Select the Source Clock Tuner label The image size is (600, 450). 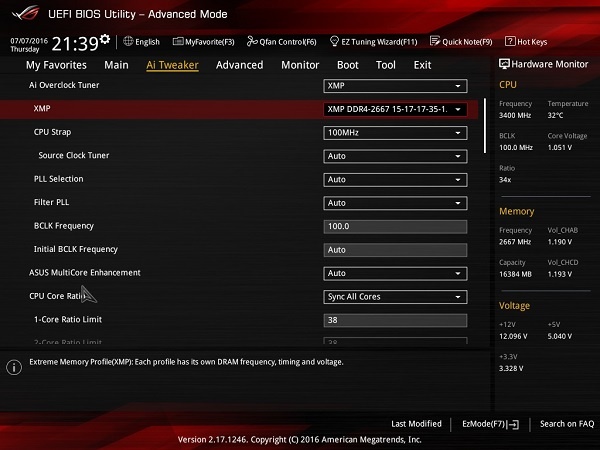pos(74,155)
